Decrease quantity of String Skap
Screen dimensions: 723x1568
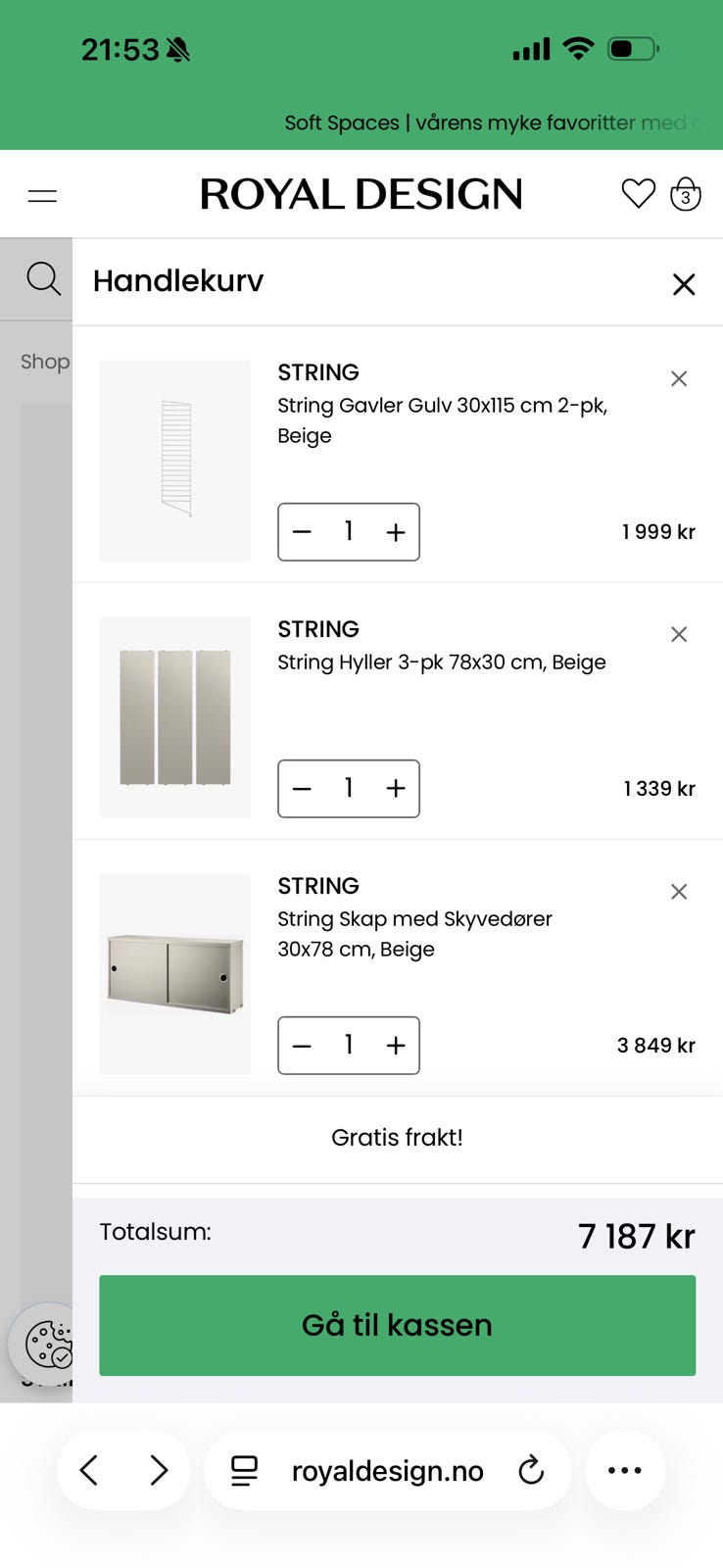[x=302, y=1046]
